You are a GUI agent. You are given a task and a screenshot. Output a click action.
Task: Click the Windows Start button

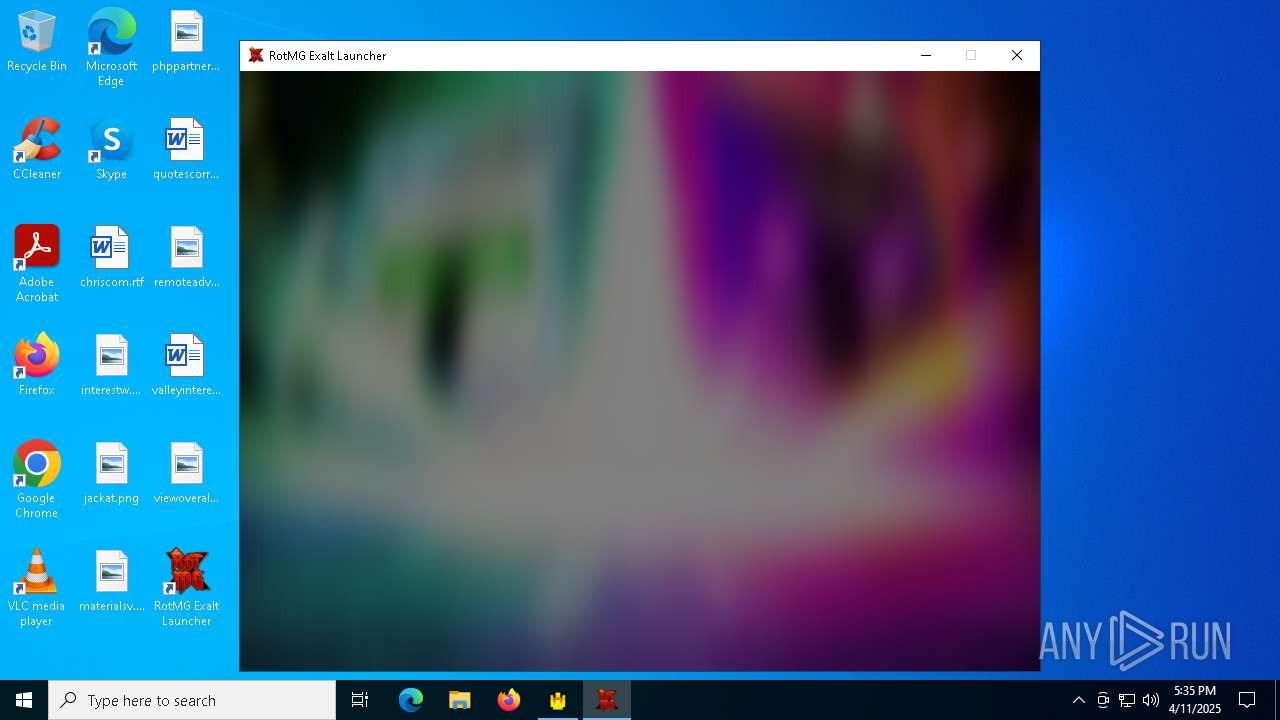click(x=24, y=700)
